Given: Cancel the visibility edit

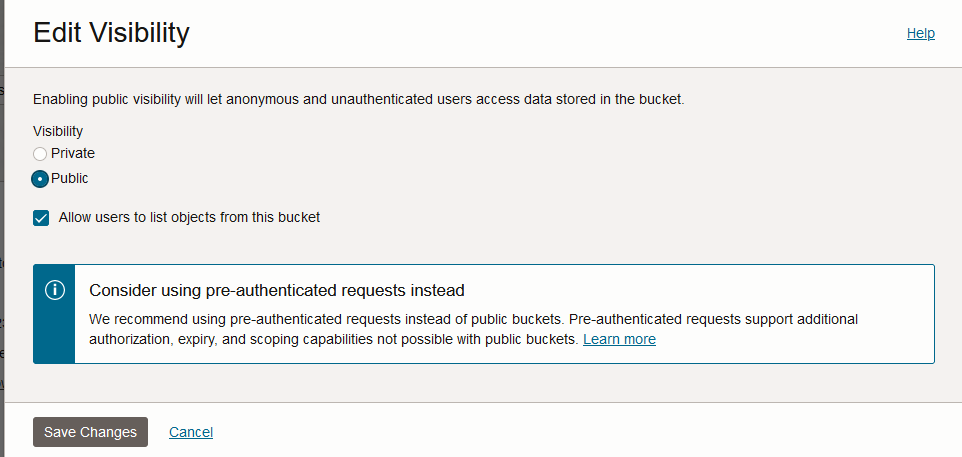Looking at the screenshot, I should pyautogui.click(x=191, y=432).
